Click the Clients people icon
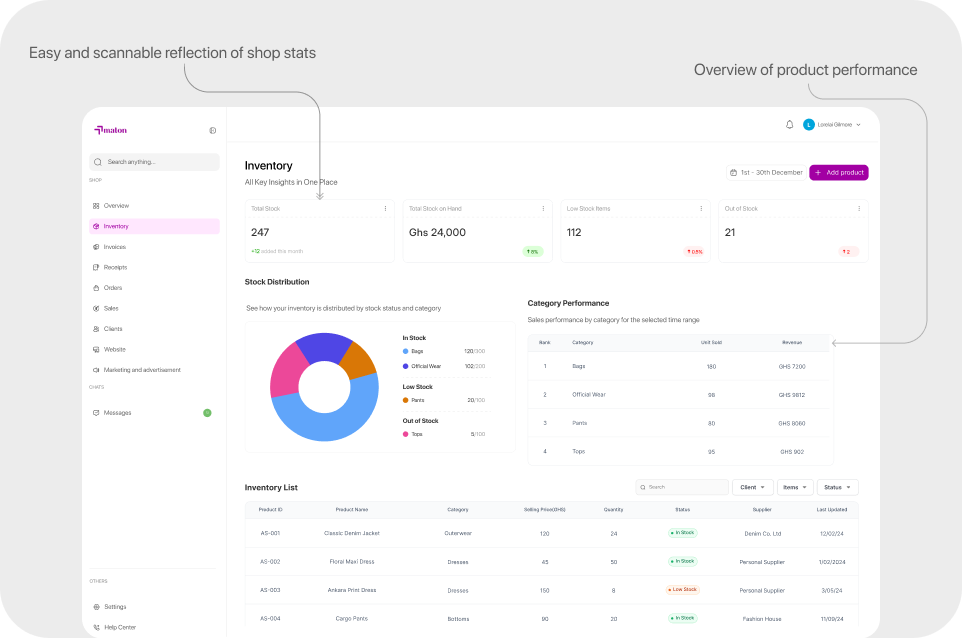 [96, 329]
